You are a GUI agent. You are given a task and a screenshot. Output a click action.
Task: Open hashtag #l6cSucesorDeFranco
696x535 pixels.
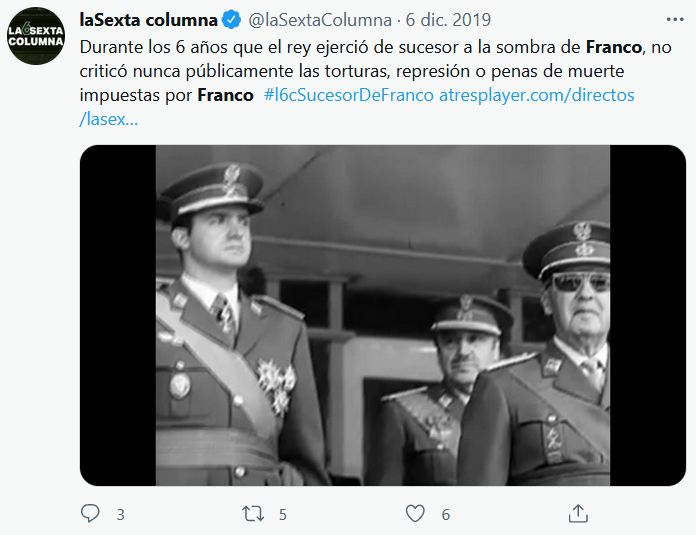pyautogui.click(x=348, y=95)
